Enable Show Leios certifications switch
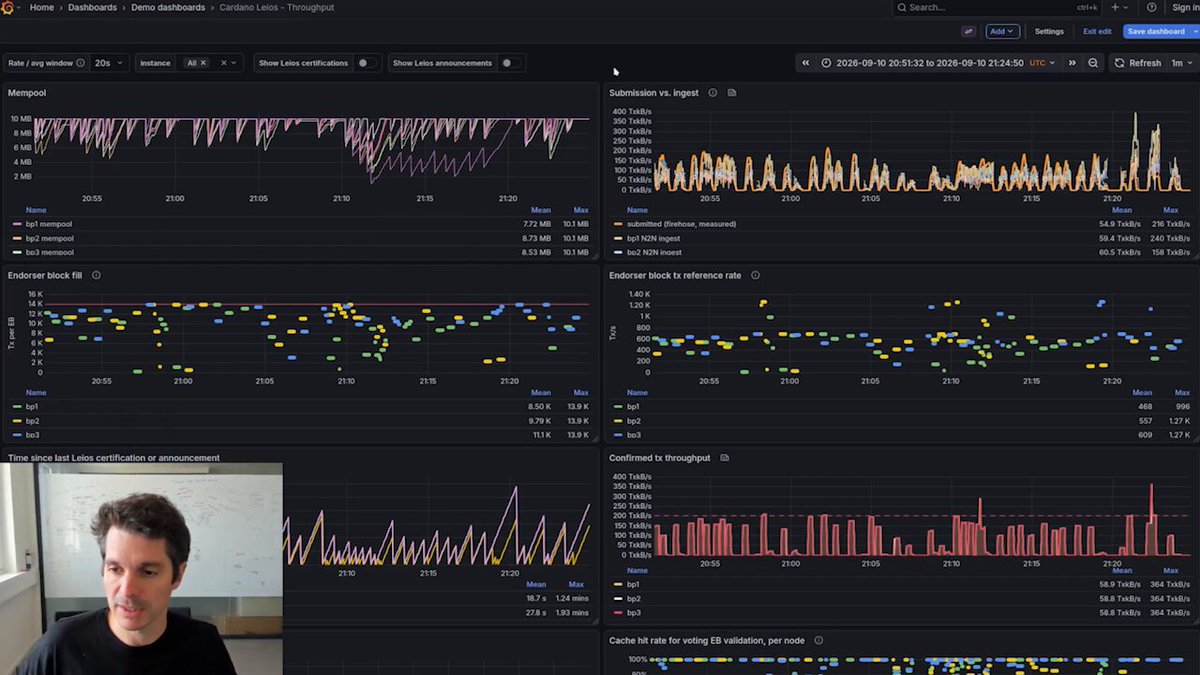The width and height of the screenshot is (1200, 675). point(367,63)
